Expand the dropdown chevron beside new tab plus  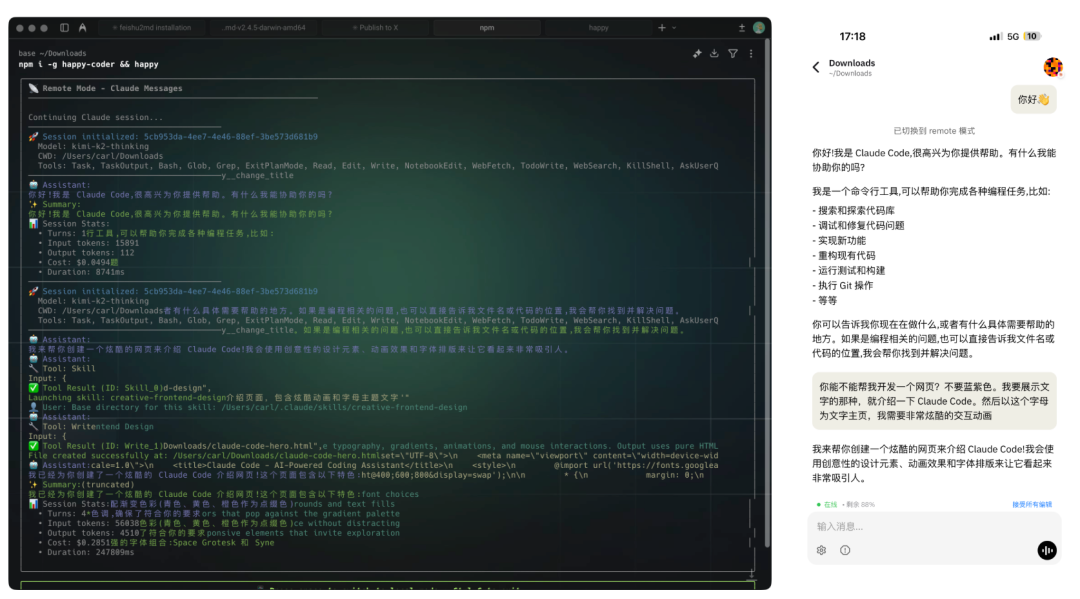[674, 28]
